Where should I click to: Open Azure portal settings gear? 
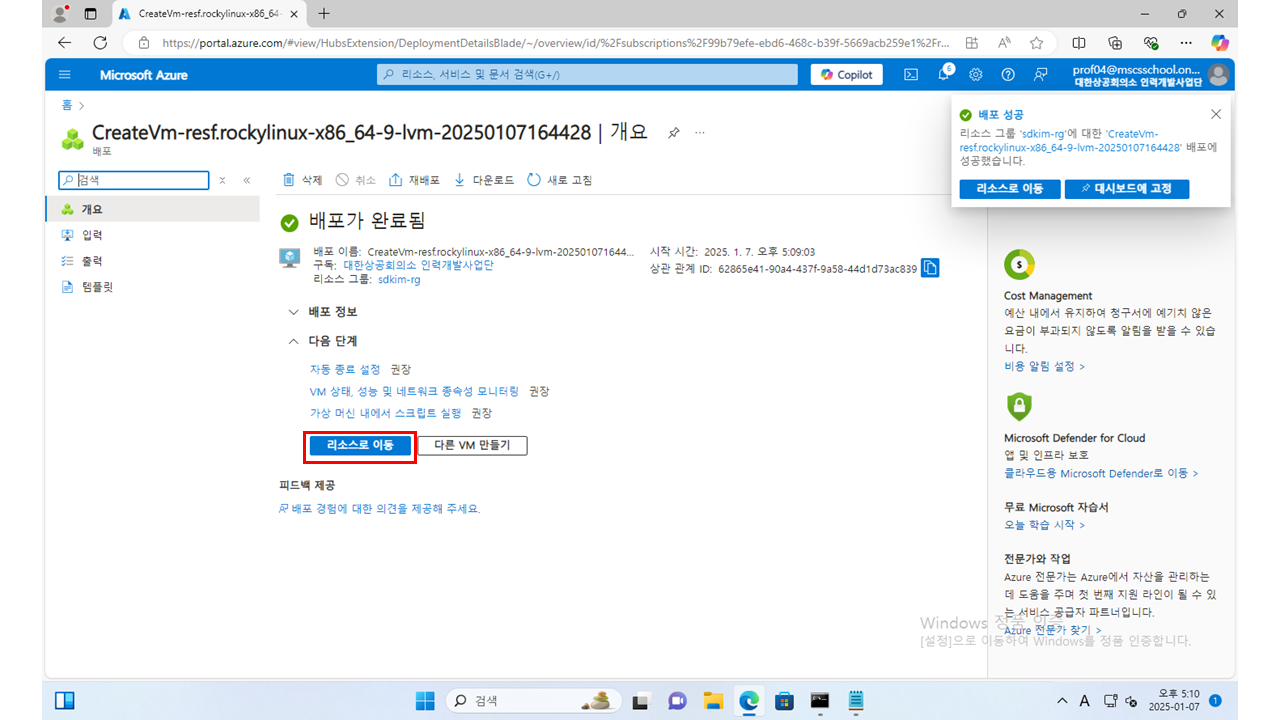(x=976, y=75)
